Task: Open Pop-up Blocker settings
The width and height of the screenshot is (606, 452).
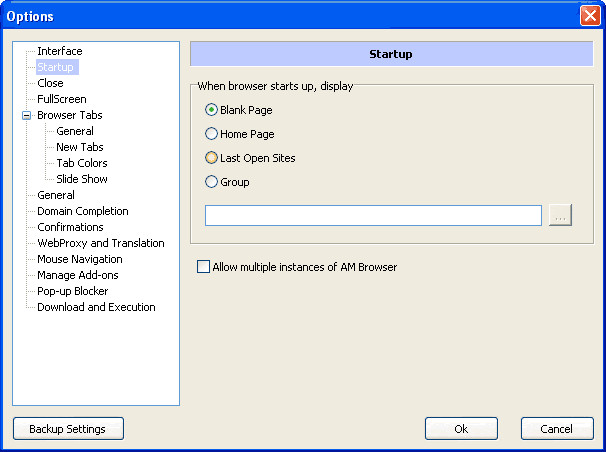Action: [73, 291]
